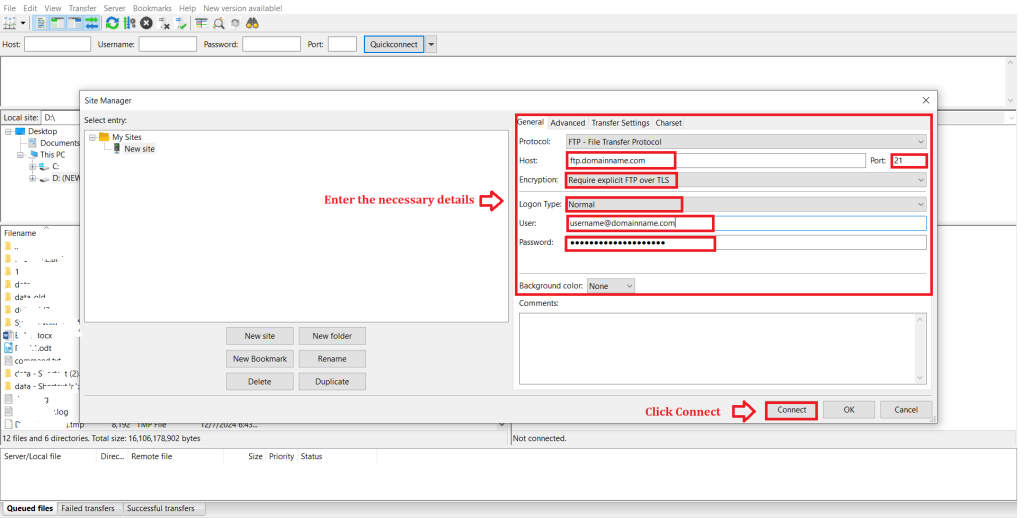Toggle the local directory tree icon

point(57,23)
